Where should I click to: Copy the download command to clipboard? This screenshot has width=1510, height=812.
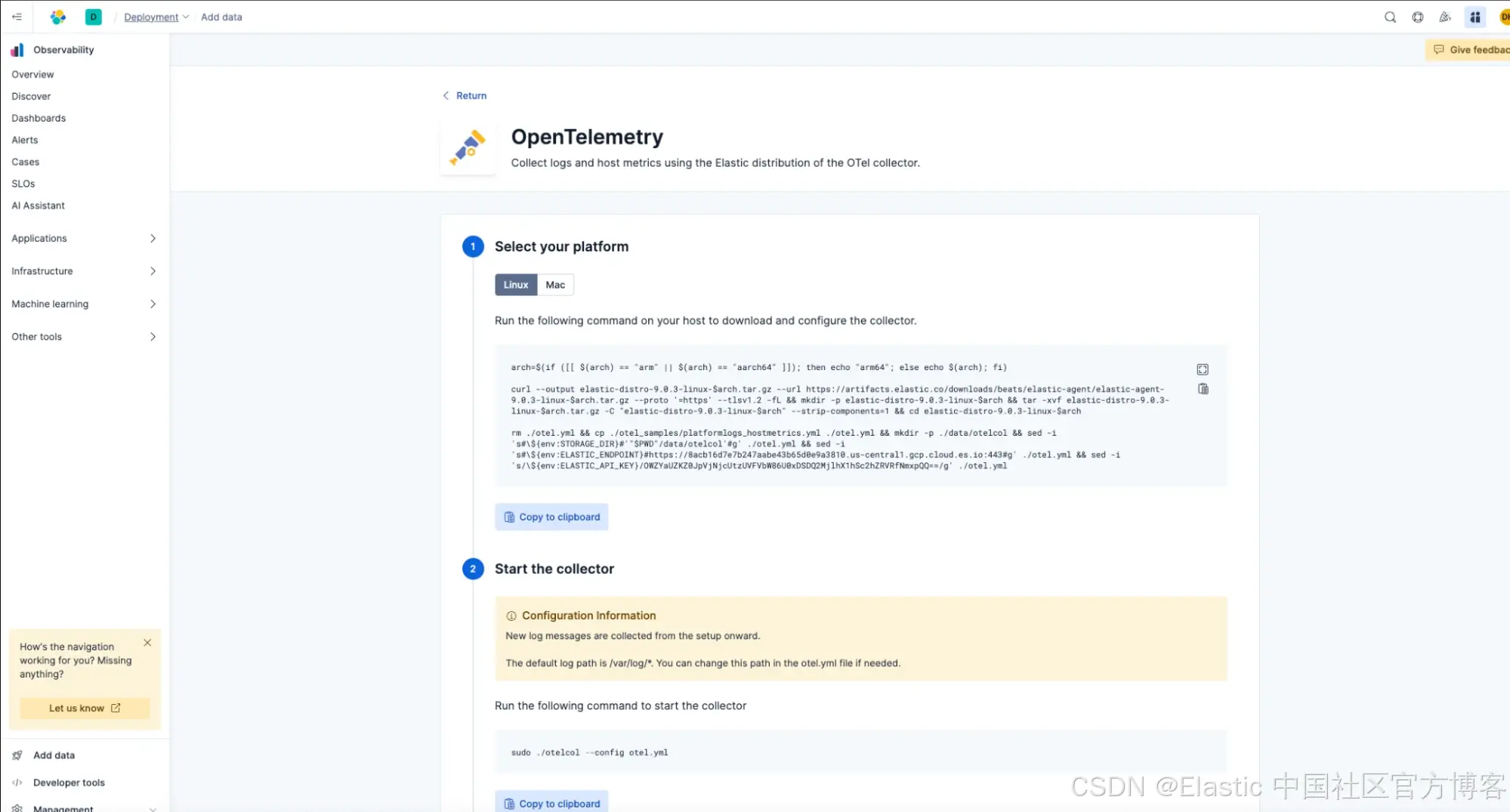[551, 517]
